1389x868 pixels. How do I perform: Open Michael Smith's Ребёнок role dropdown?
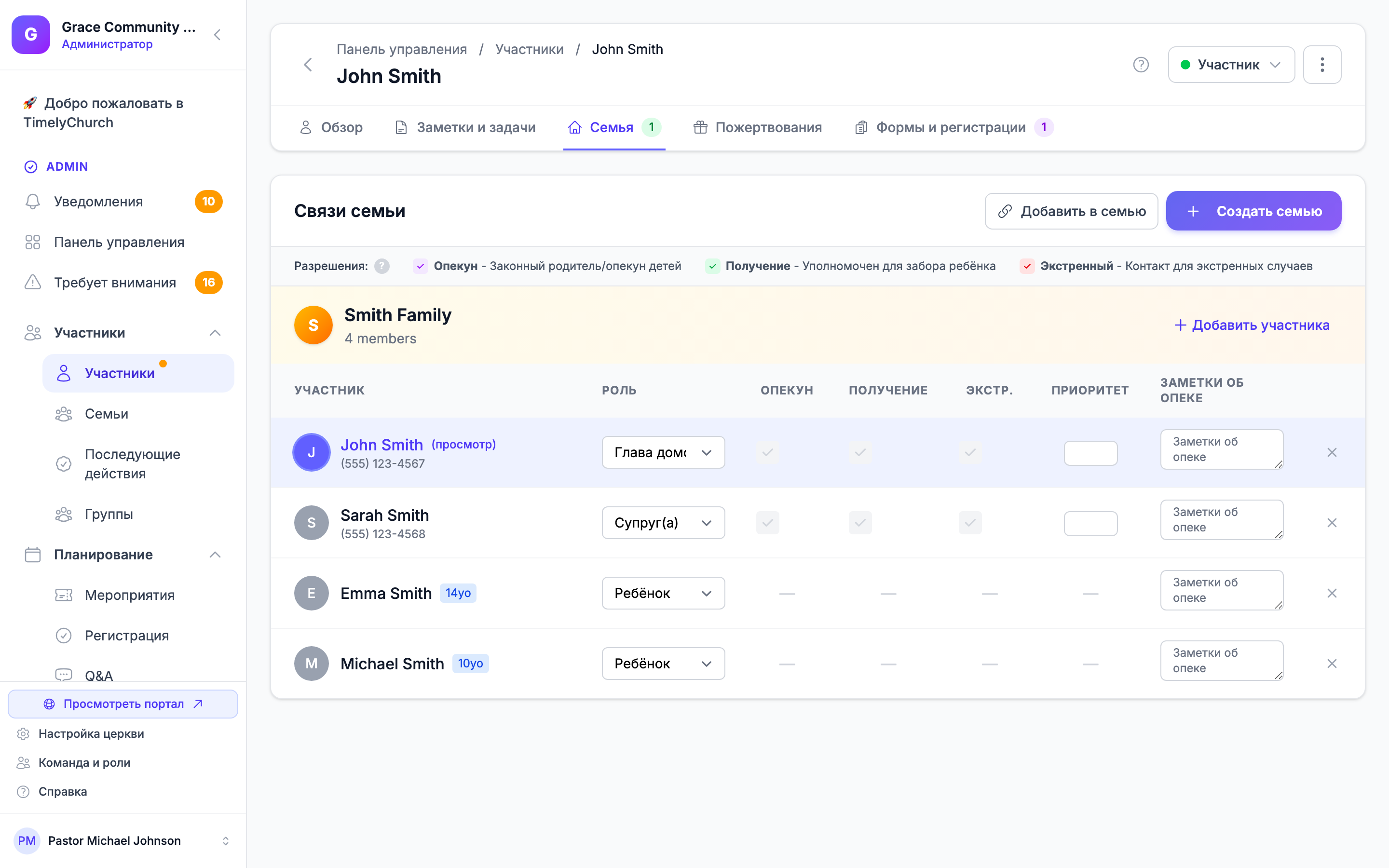[663, 664]
